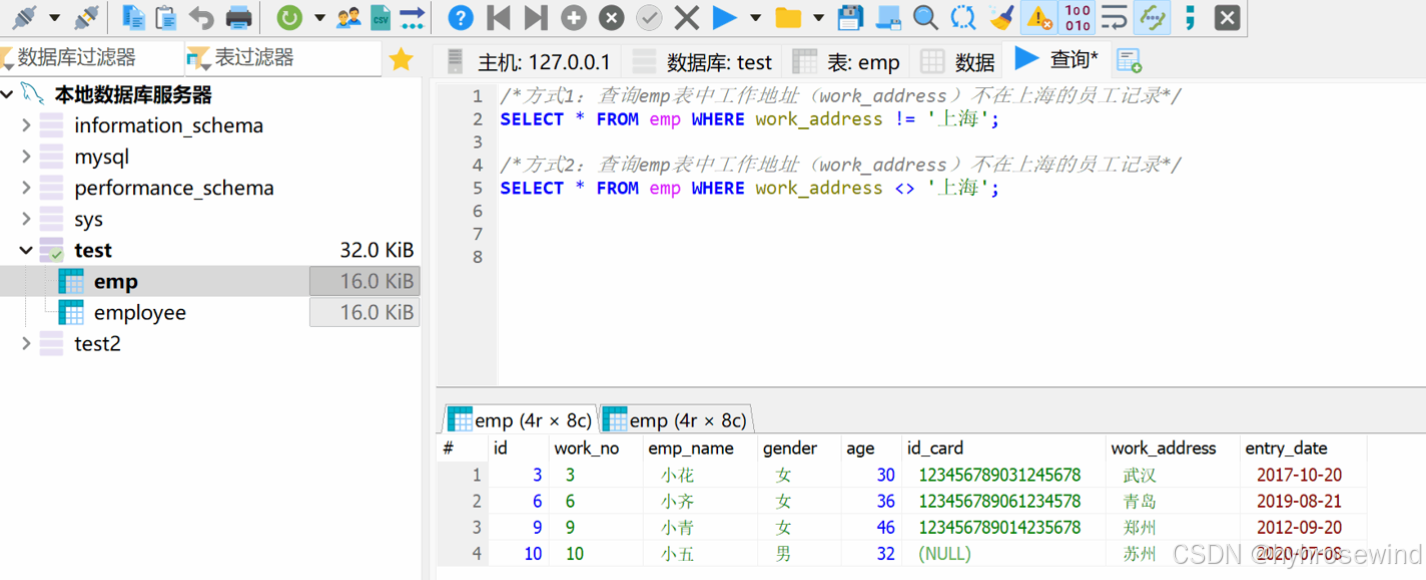
Task: Click the copy icon in toolbar
Action: click(133, 17)
